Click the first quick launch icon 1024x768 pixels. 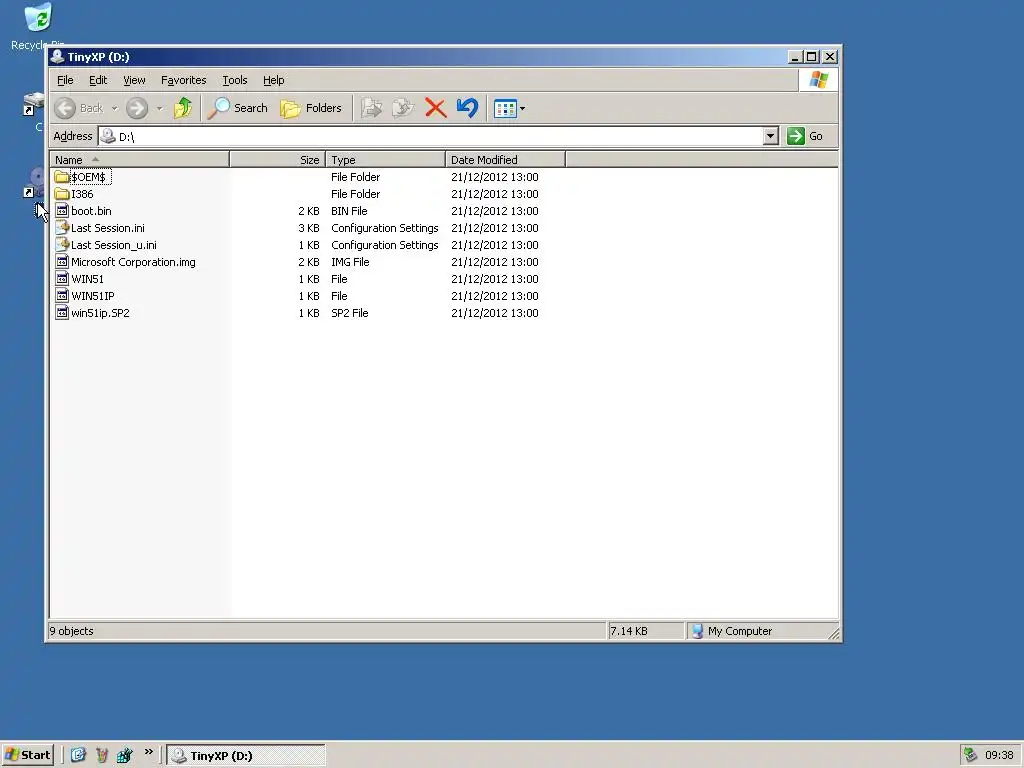click(x=78, y=755)
